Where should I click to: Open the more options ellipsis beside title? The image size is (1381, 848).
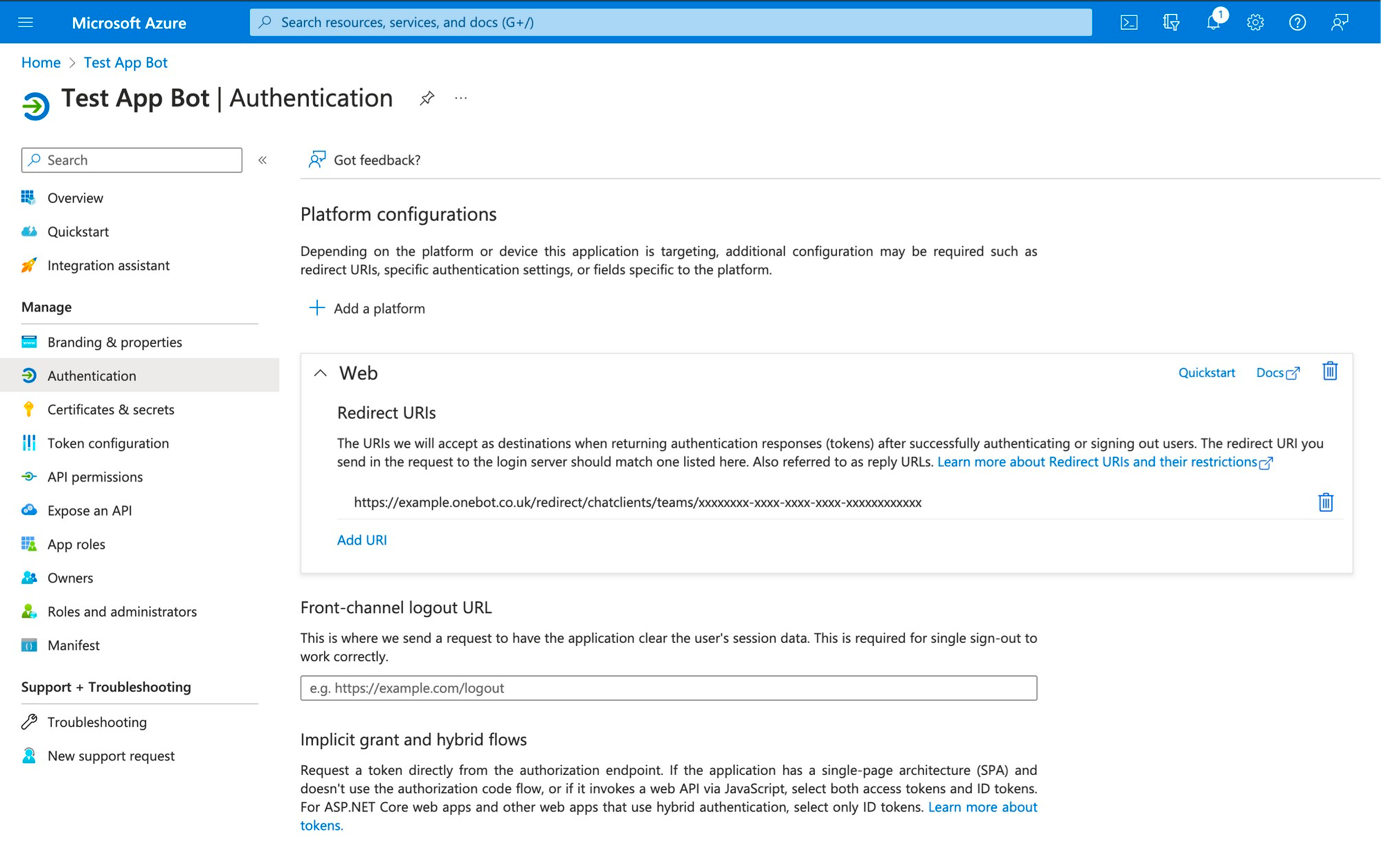[x=461, y=98]
